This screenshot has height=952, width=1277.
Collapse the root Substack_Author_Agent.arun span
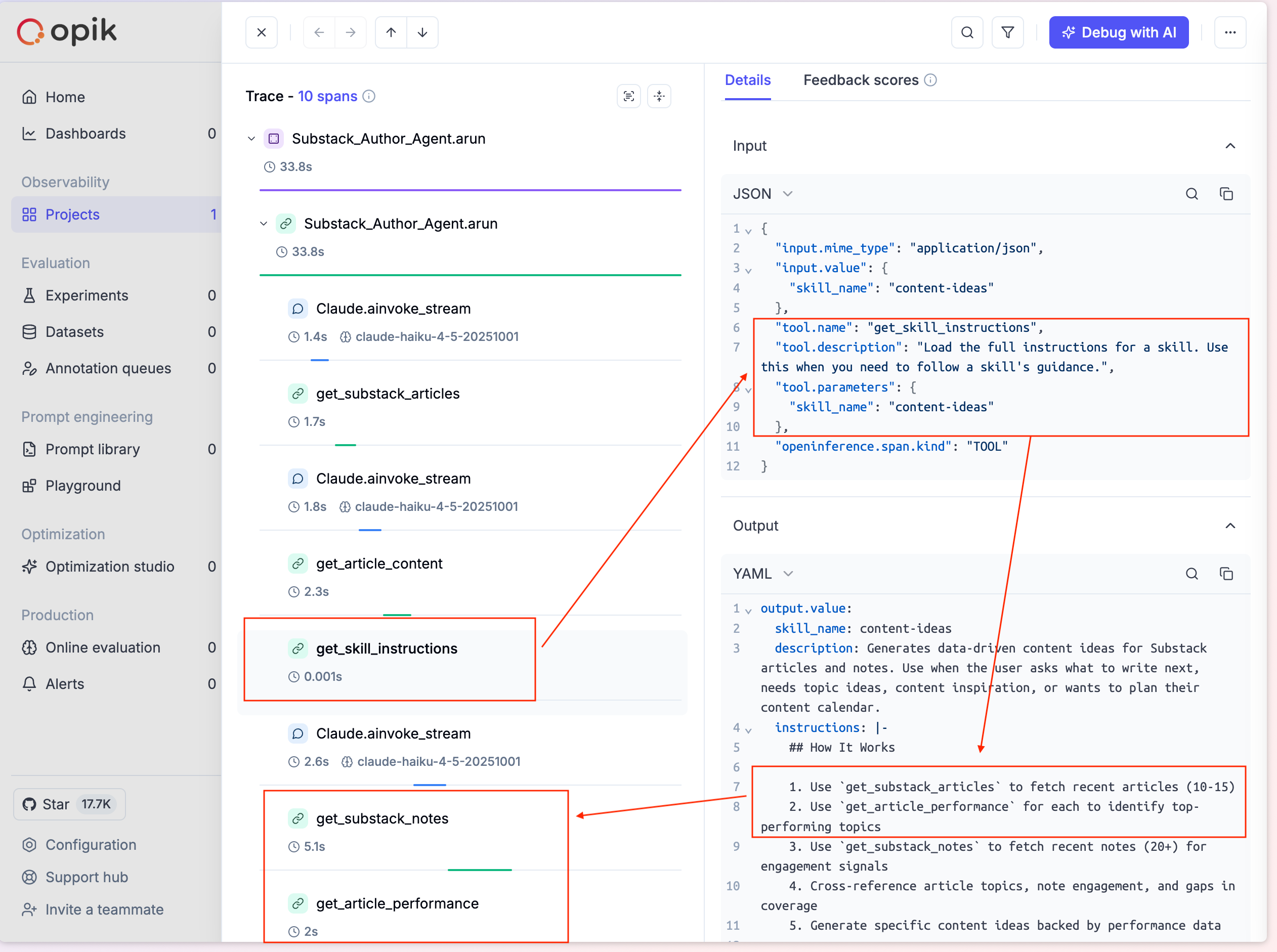pyautogui.click(x=251, y=139)
